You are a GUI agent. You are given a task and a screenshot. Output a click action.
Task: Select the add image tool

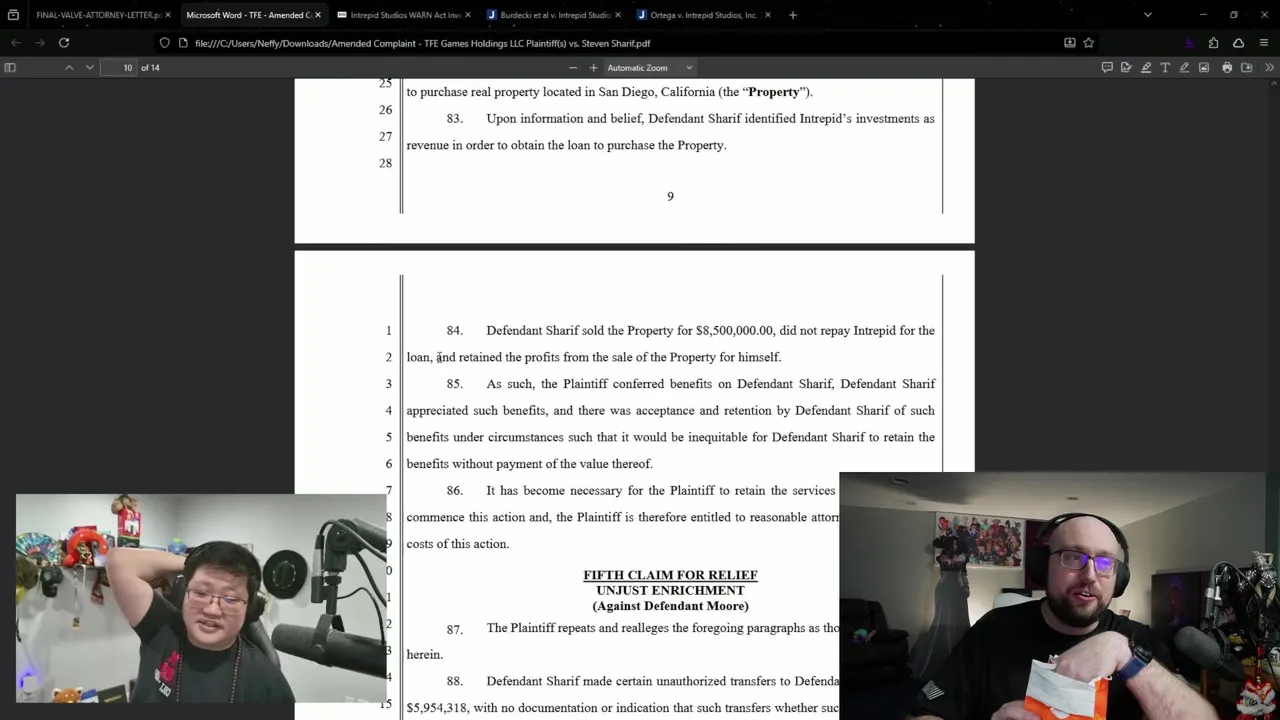[1204, 68]
